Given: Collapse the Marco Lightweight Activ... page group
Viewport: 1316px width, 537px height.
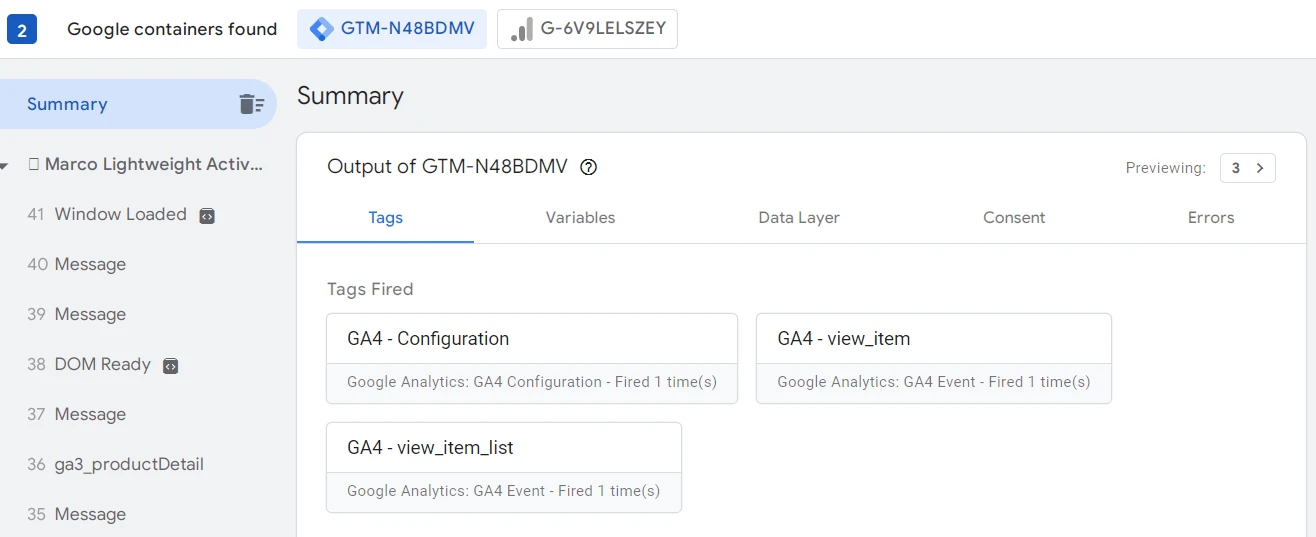Looking at the screenshot, I should tap(4, 165).
